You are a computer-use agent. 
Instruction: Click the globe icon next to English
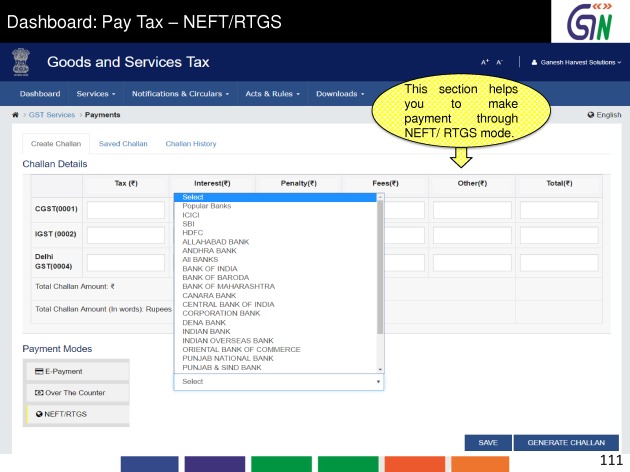coord(591,115)
